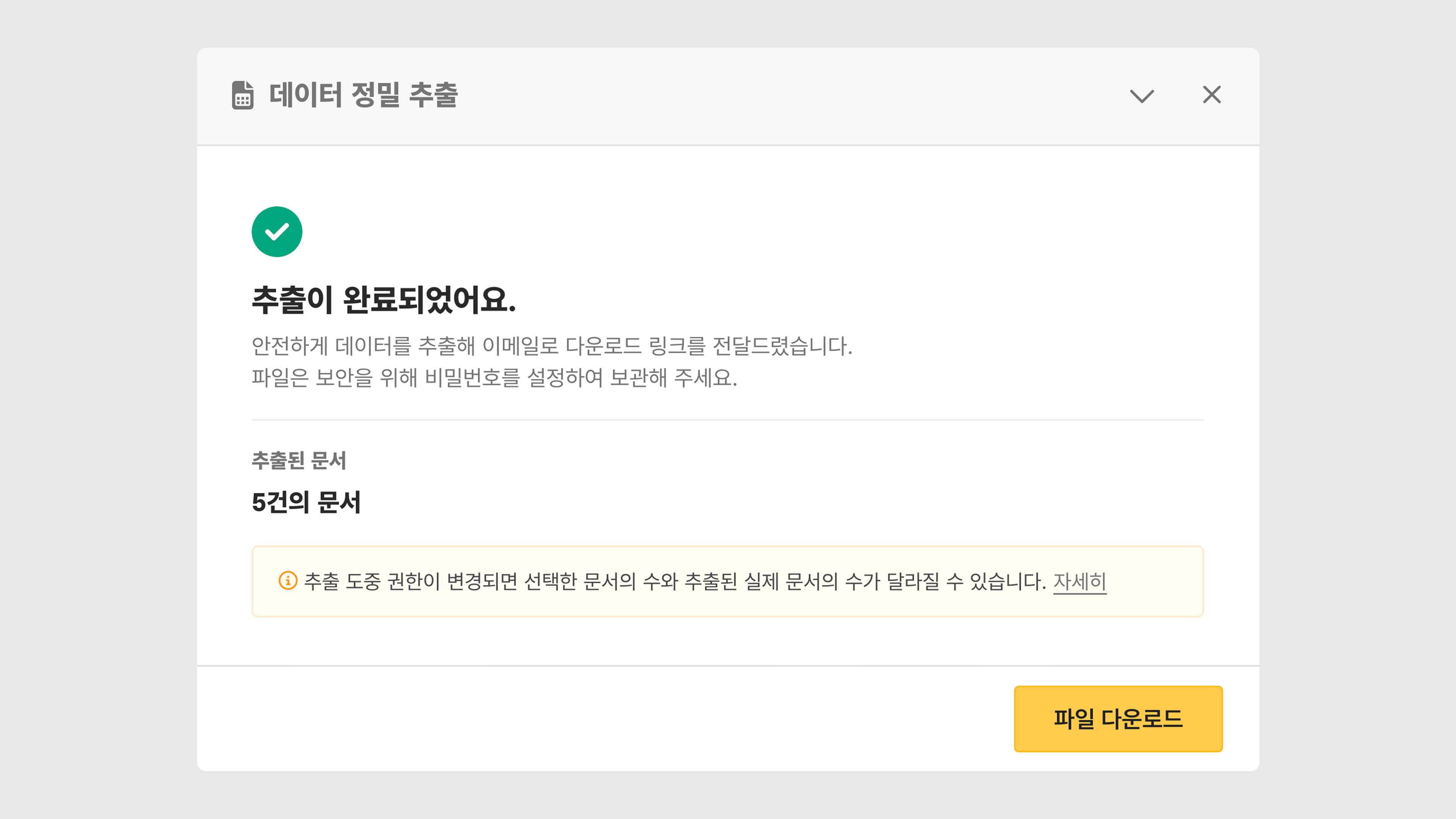This screenshot has height=819, width=1456.
Task: Click the email download link description line
Action: point(552,346)
